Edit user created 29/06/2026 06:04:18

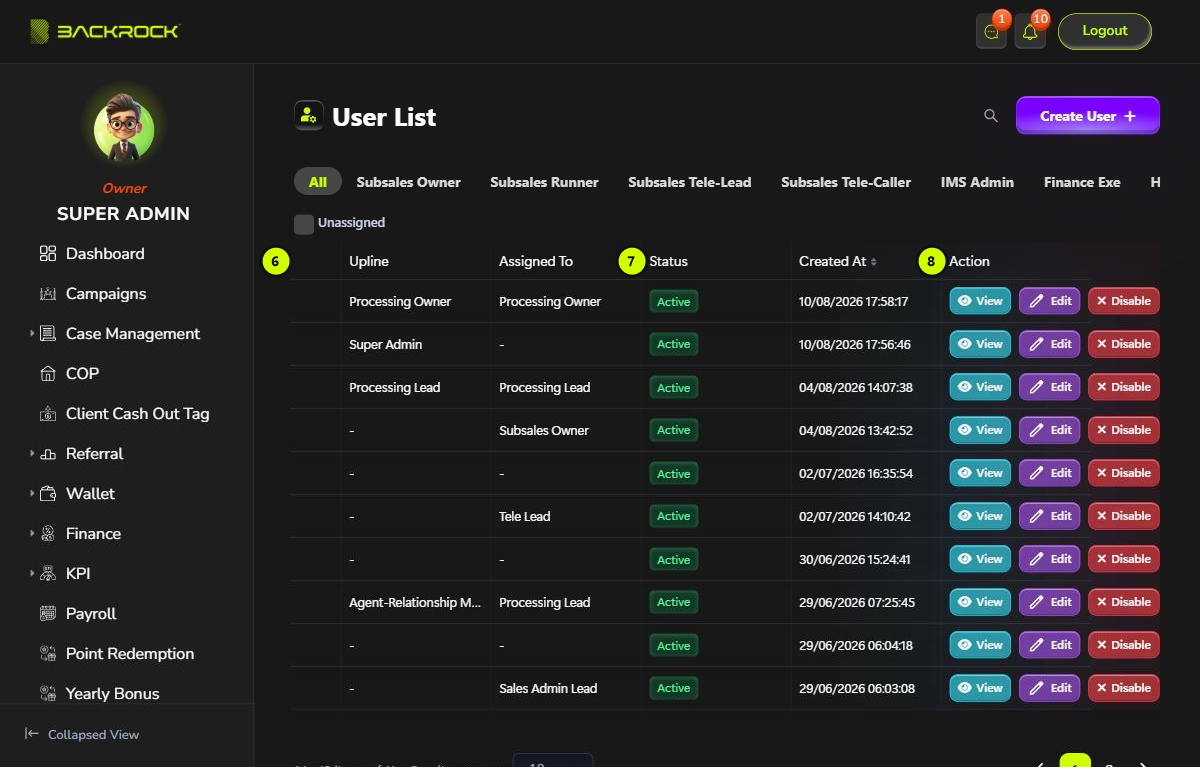tap(1050, 645)
